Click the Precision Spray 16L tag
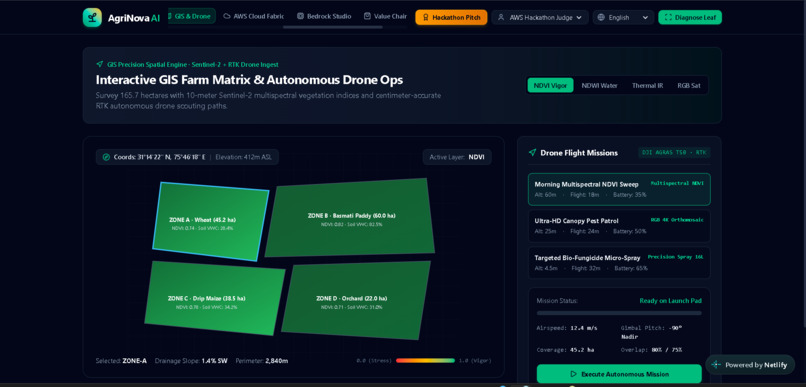The height and width of the screenshot is (387, 806). pyautogui.click(x=675, y=256)
